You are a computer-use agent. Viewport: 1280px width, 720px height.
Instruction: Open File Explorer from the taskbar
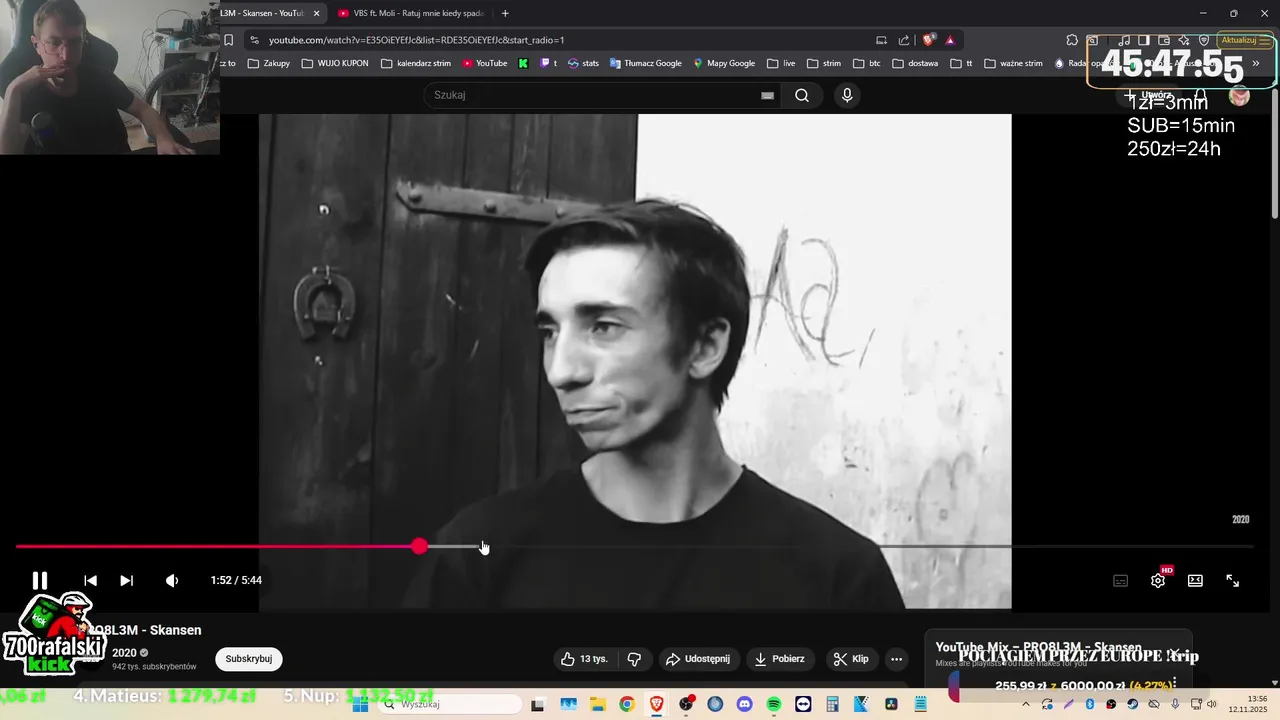pyautogui.click(x=597, y=704)
